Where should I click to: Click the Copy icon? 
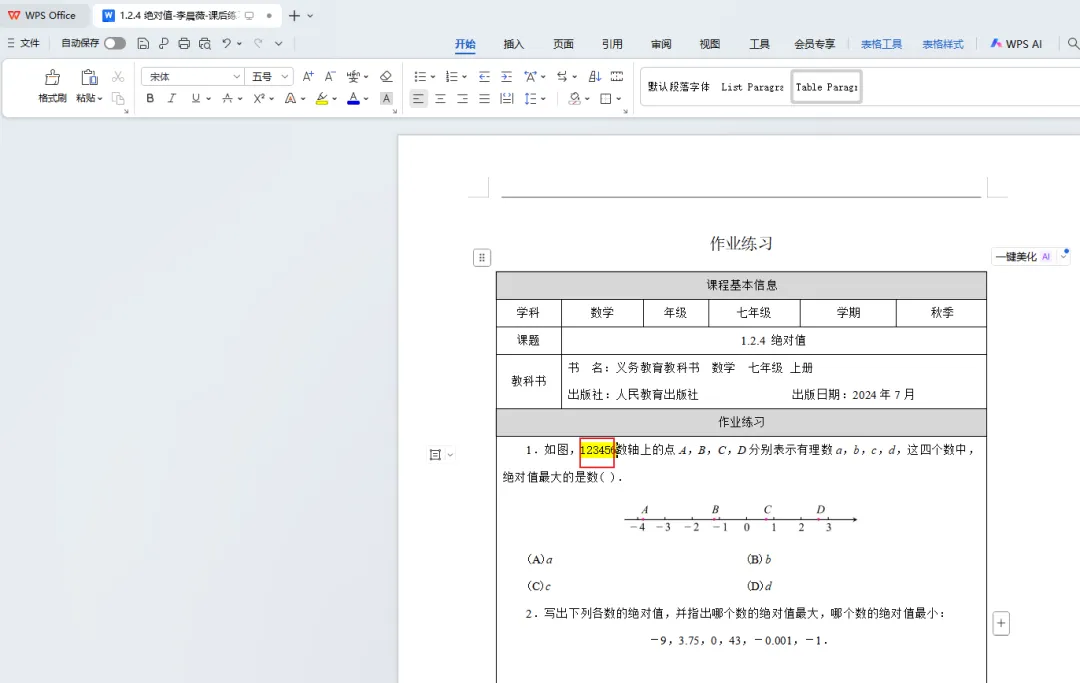pyautogui.click(x=118, y=98)
